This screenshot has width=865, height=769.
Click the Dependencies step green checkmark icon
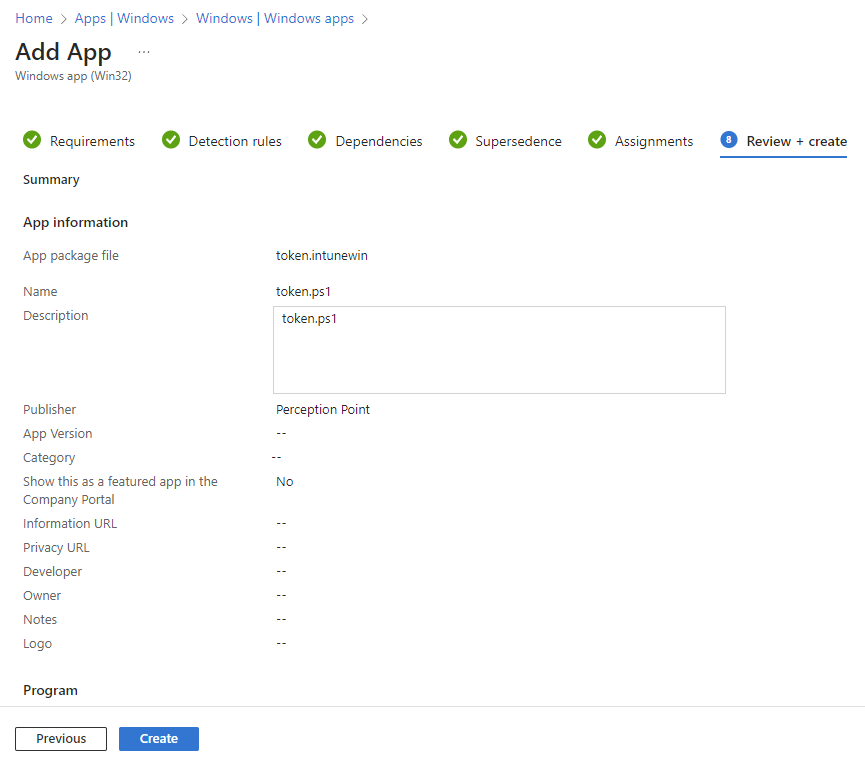click(x=317, y=140)
